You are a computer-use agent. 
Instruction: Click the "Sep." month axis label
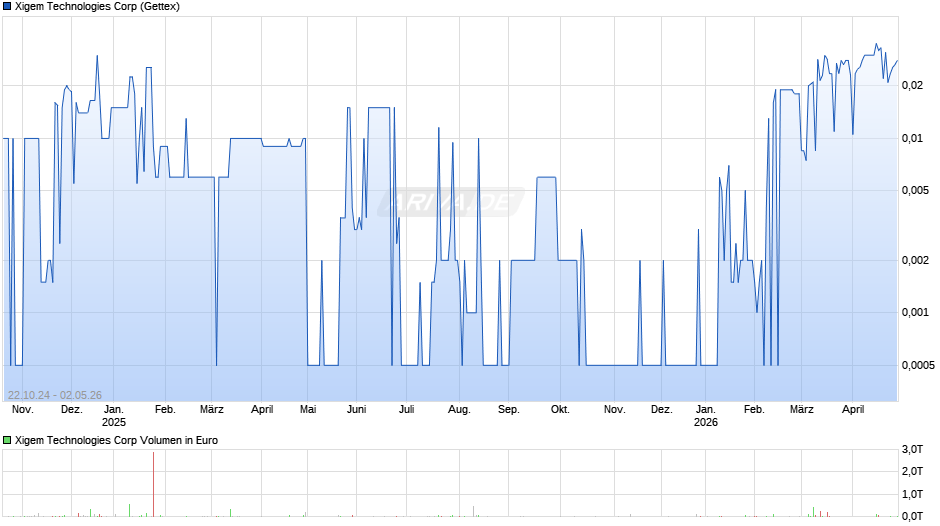pos(508,410)
